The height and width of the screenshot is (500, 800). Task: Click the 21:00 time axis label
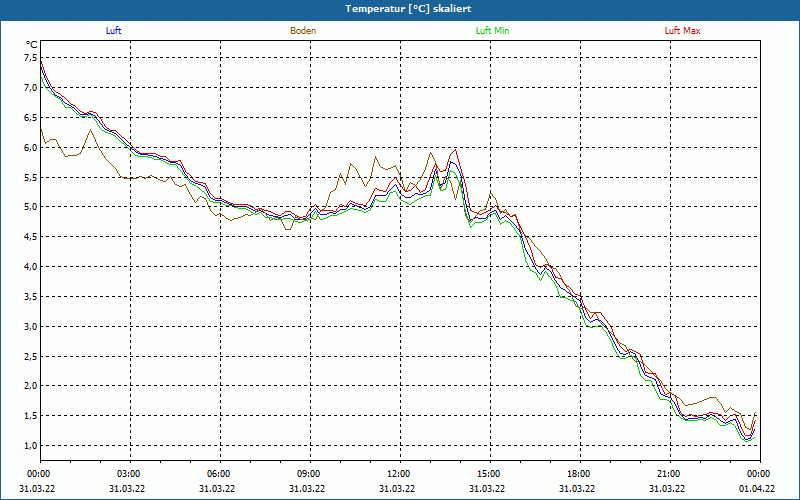[670, 474]
